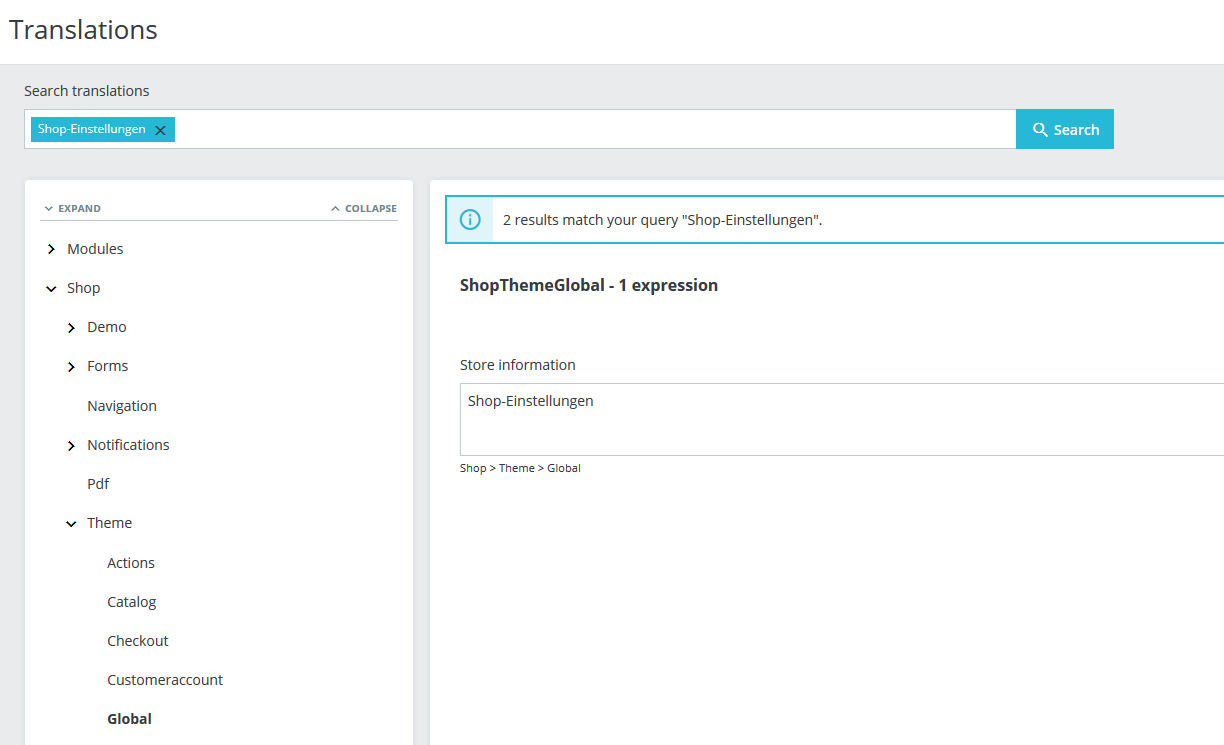Expand the Modules tree chevron
This screenshot has width=1224, height=745.
tap(51, 249)
